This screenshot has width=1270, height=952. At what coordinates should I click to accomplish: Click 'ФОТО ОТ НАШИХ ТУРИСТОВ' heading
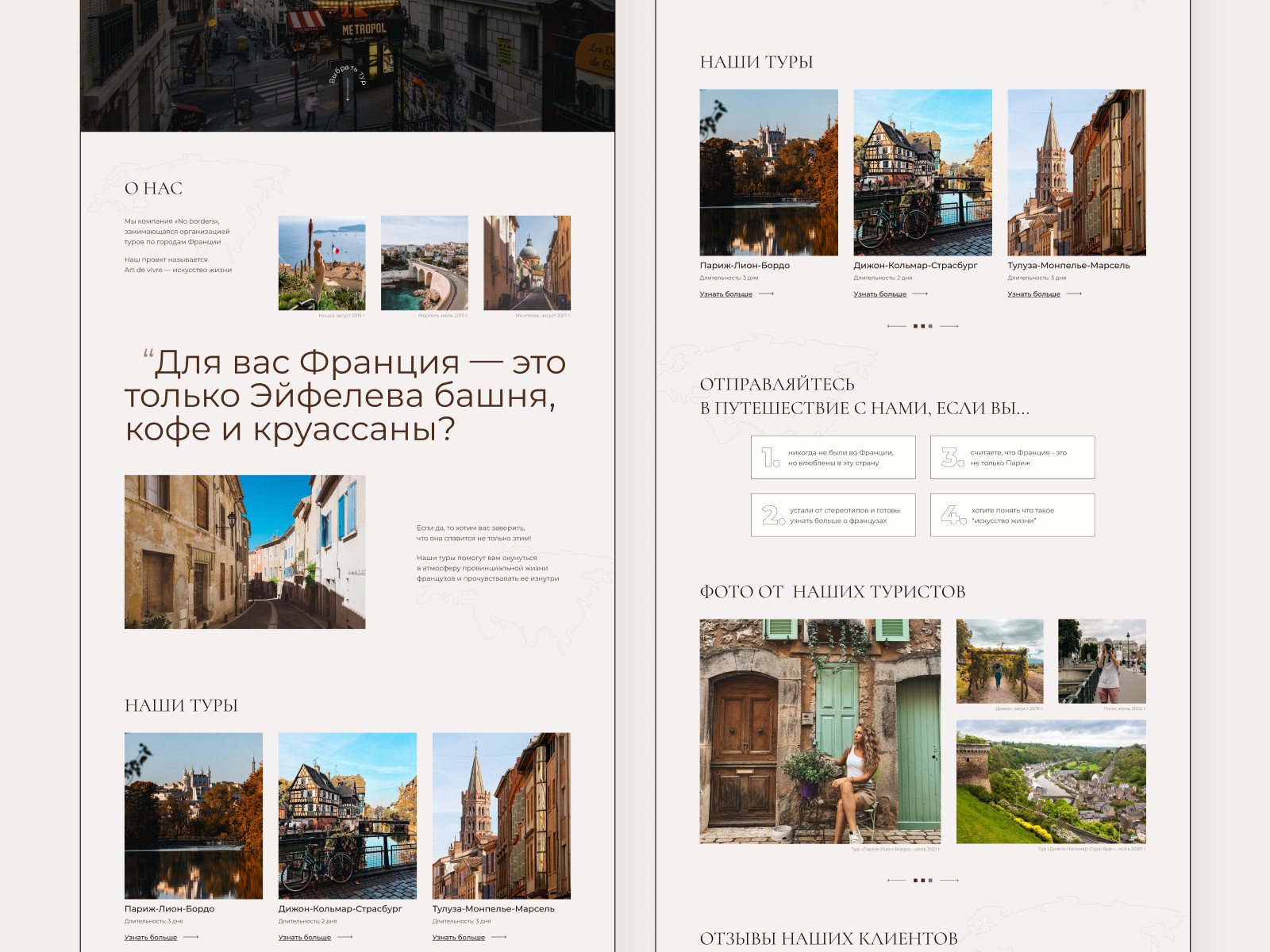tap(833, 592)
